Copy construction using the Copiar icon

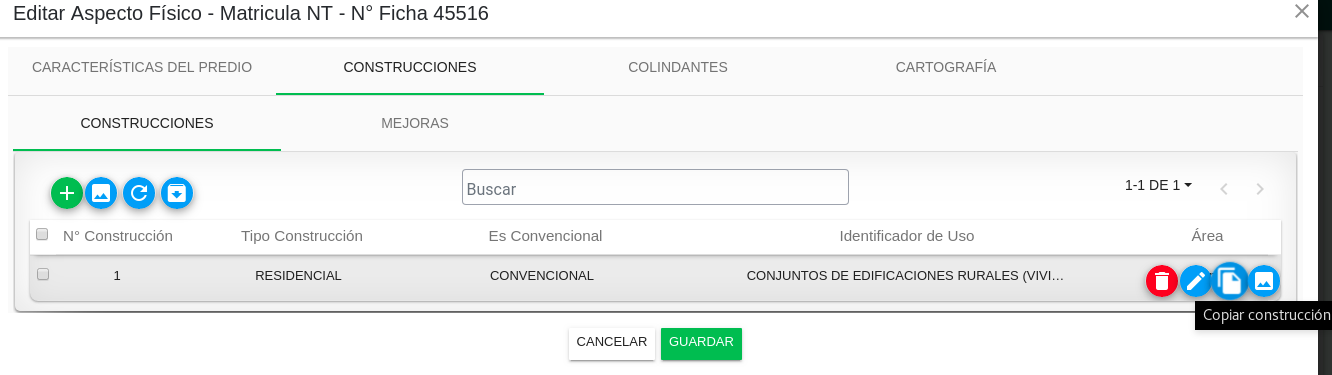tap(1230, 281)
